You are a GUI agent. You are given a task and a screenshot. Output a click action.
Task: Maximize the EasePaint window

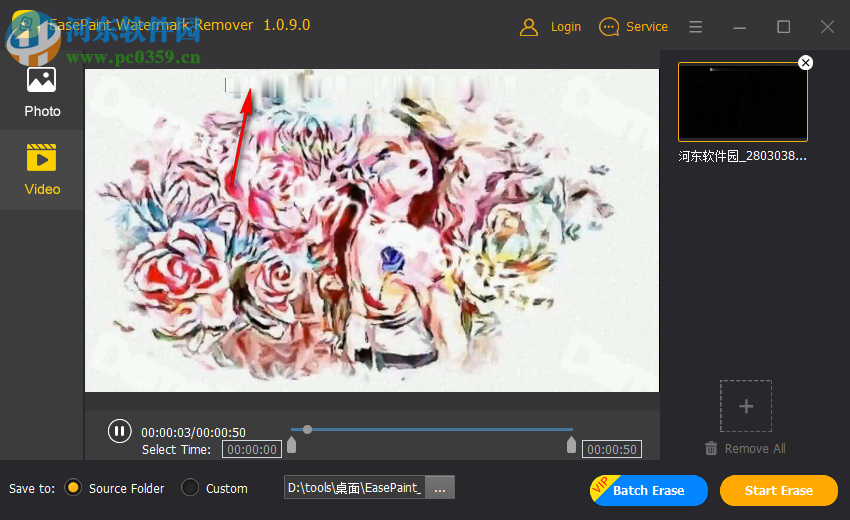783,27
